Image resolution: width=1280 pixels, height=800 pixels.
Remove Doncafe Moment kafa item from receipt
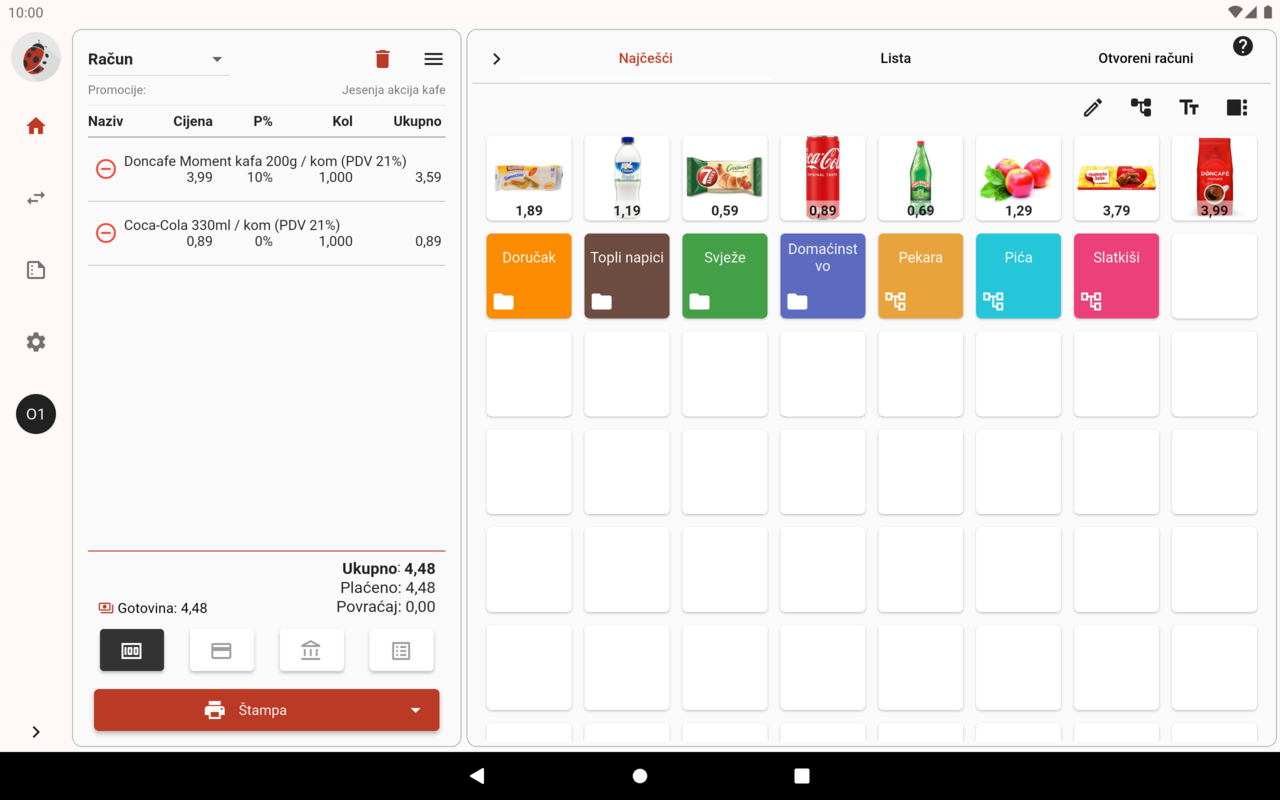[105, 169]
